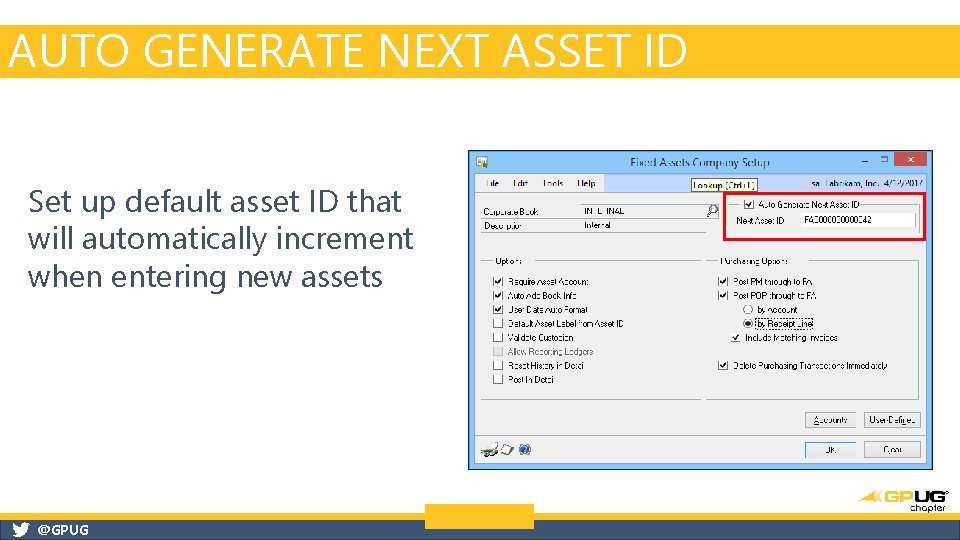The image size is (960, 540).
Task: Toggle Auto Generate Next Asset ID checkbox
Action: point(748,204)
